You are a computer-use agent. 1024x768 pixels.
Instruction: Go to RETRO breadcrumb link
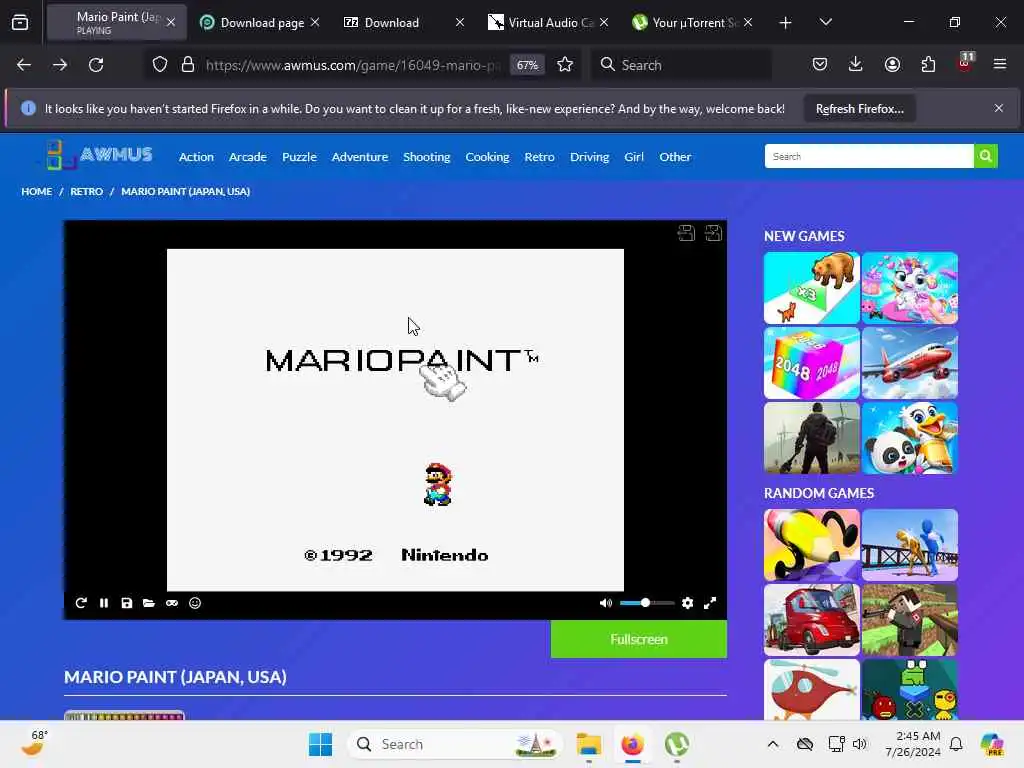tap(86, 191)
